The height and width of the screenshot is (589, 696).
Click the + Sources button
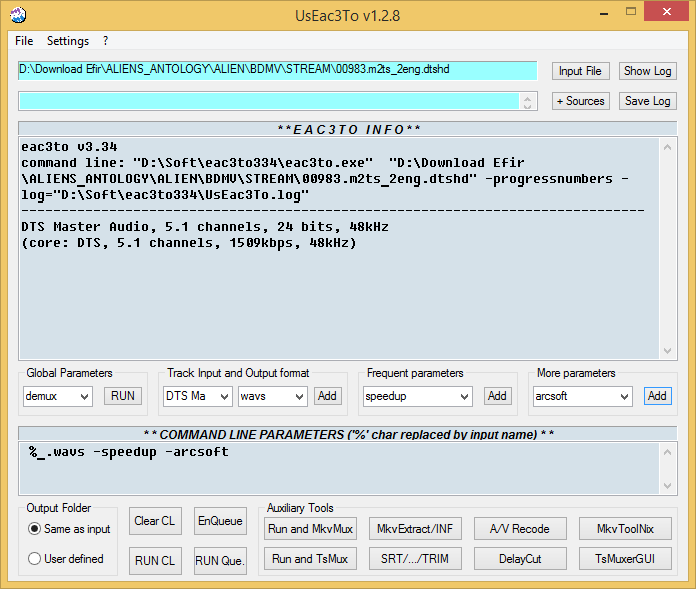point(581,101)
